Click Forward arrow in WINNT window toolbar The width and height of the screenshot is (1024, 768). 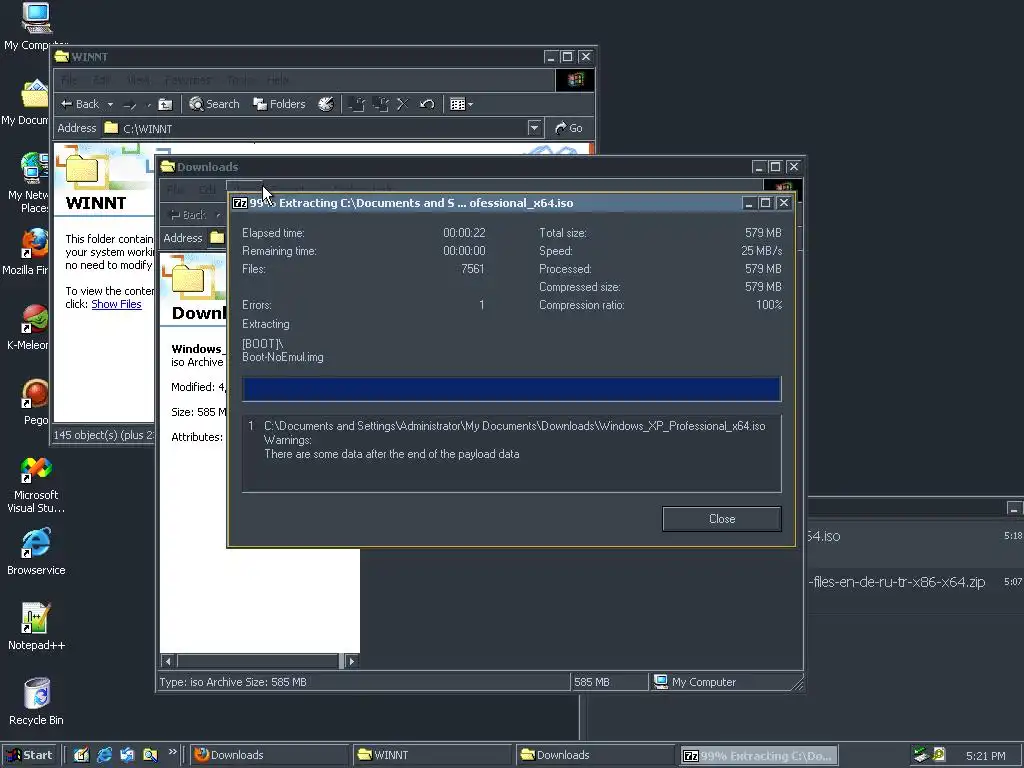click(x=130, y=104)
